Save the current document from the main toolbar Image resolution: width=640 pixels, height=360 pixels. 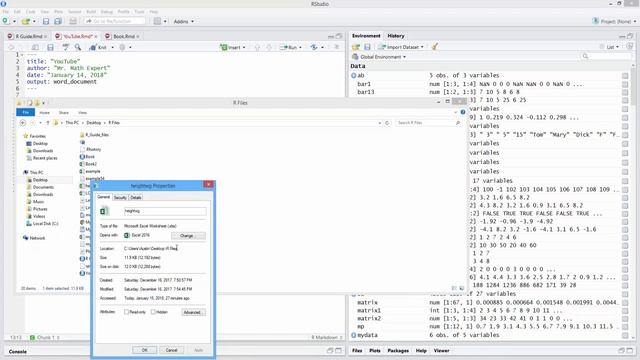click(x=46, y=21)
